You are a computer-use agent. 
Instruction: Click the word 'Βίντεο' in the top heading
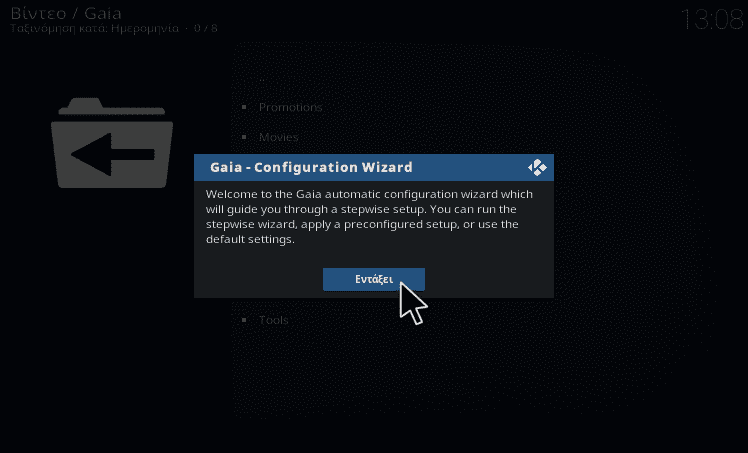pos(38,13)
